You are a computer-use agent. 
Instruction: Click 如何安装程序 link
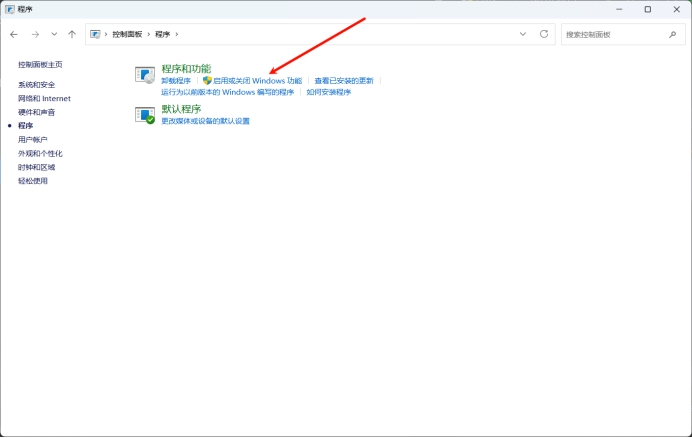(x=329, y=92)
